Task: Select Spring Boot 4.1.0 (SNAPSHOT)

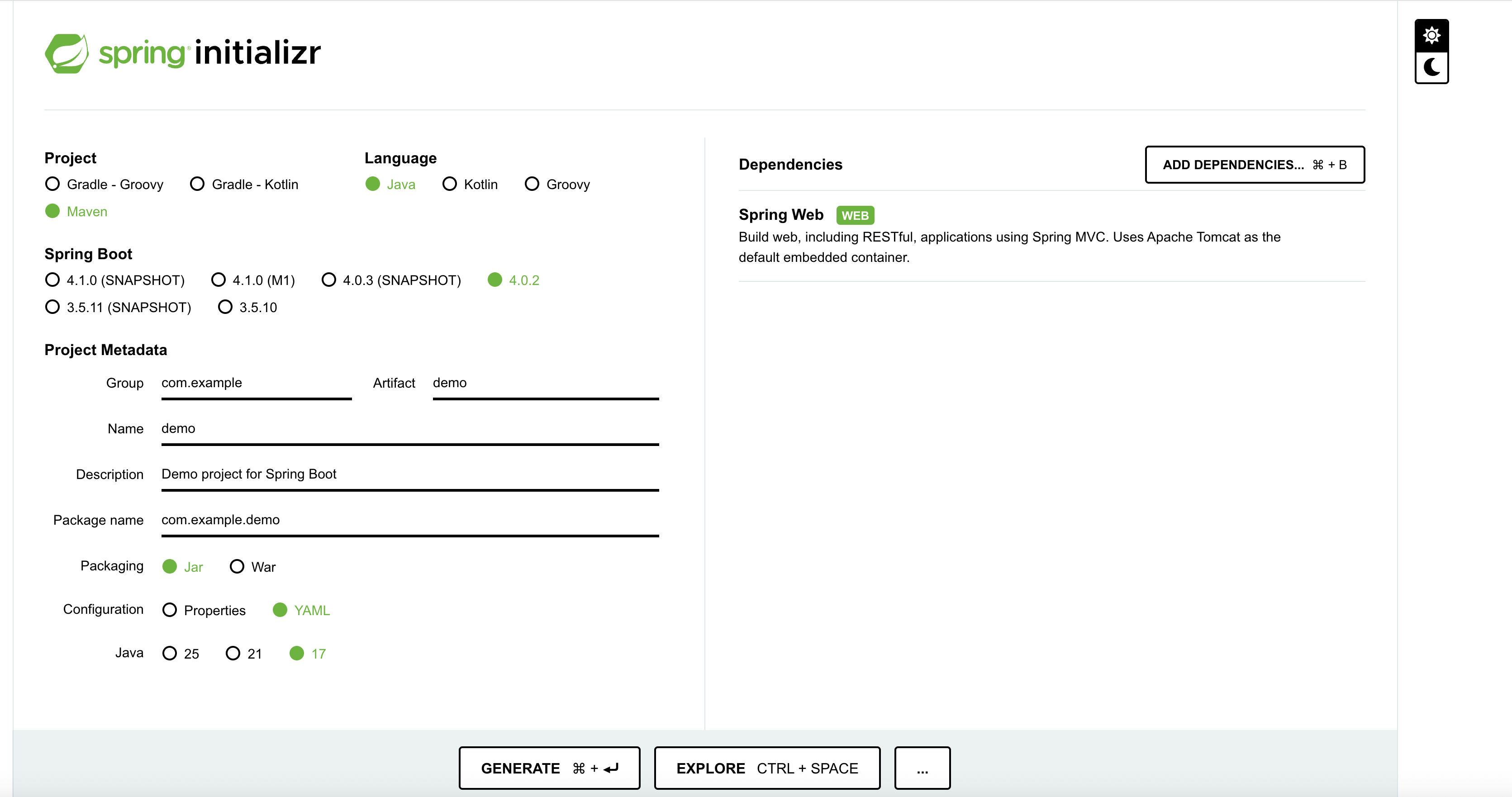Action: coord(114,280)
